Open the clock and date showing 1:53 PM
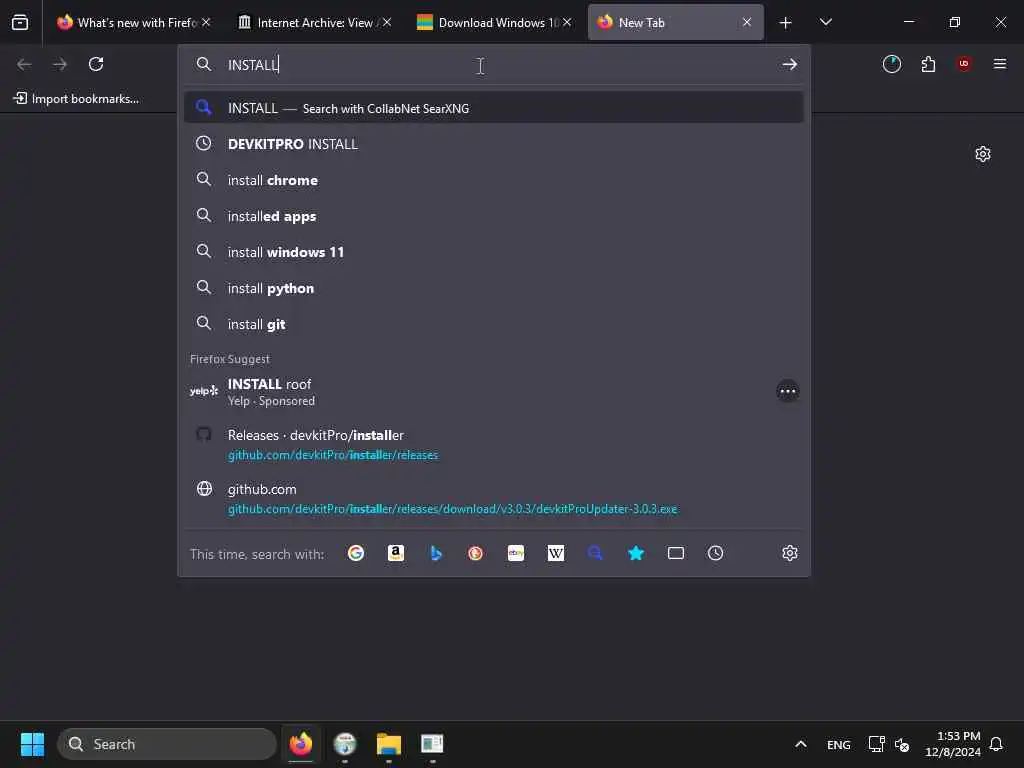This screenshot has width=1024, height=768. [952, 744]
